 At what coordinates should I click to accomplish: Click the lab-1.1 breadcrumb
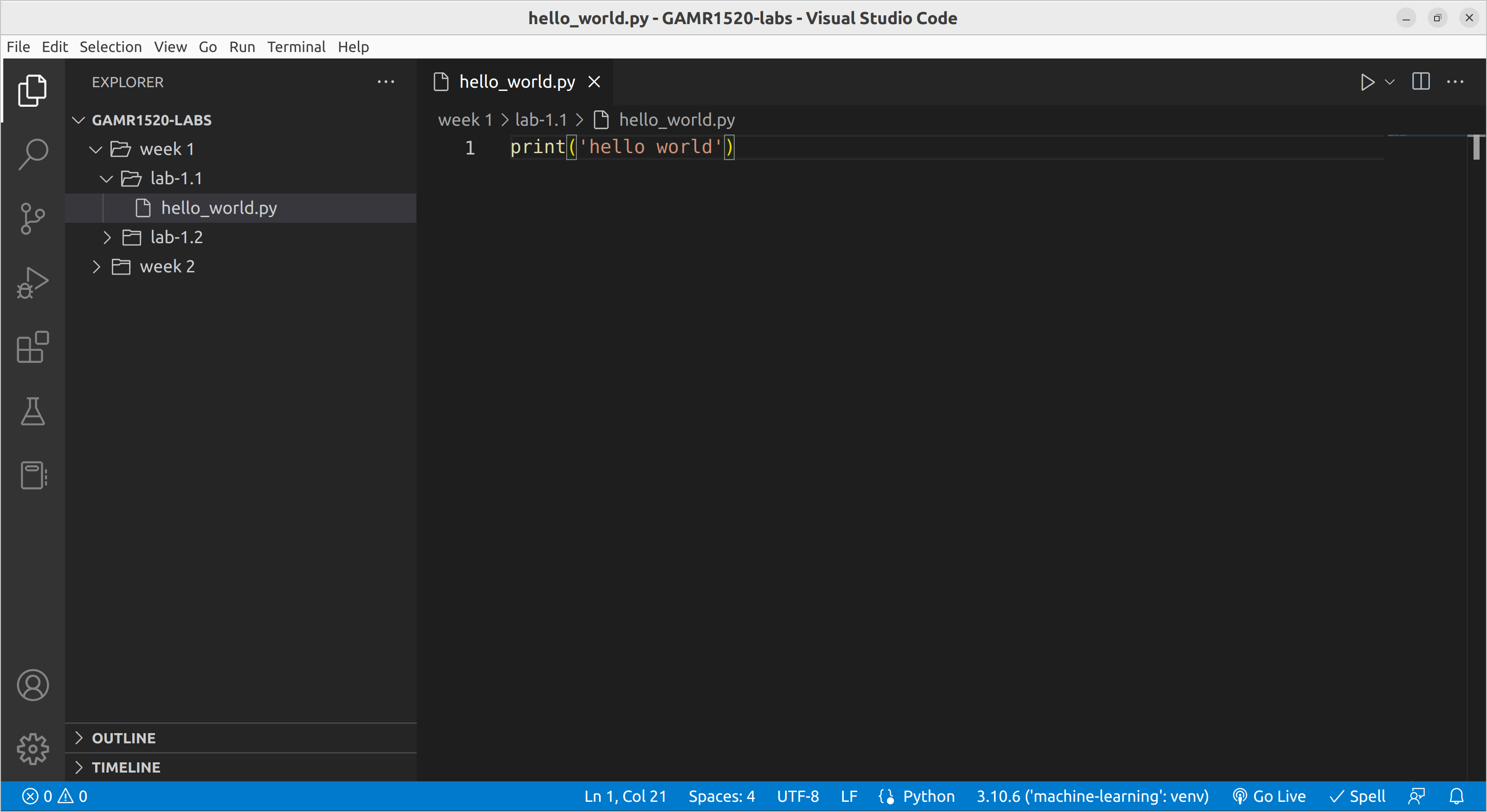pyautogui.click(x=541, y=120)
